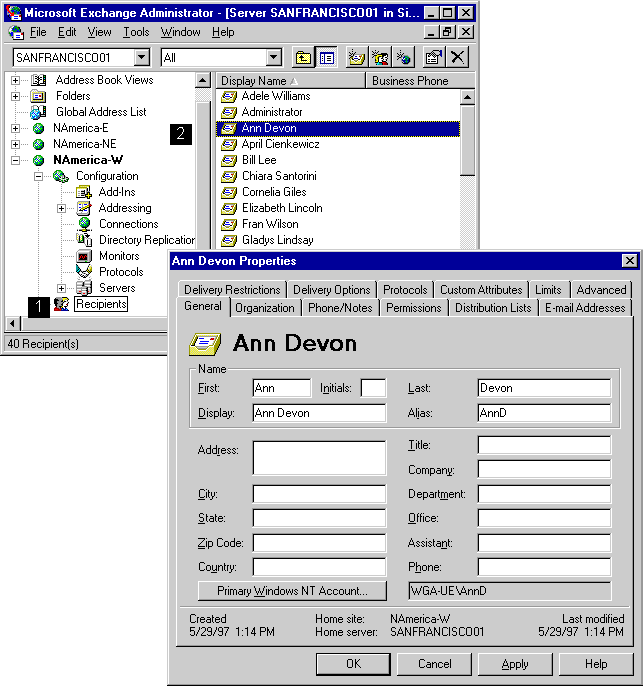Image resolution: width=643 pixels, height=686 pixels.
Task: Collapse the NAmerica-W site node
Action: (x=15, y=160)
